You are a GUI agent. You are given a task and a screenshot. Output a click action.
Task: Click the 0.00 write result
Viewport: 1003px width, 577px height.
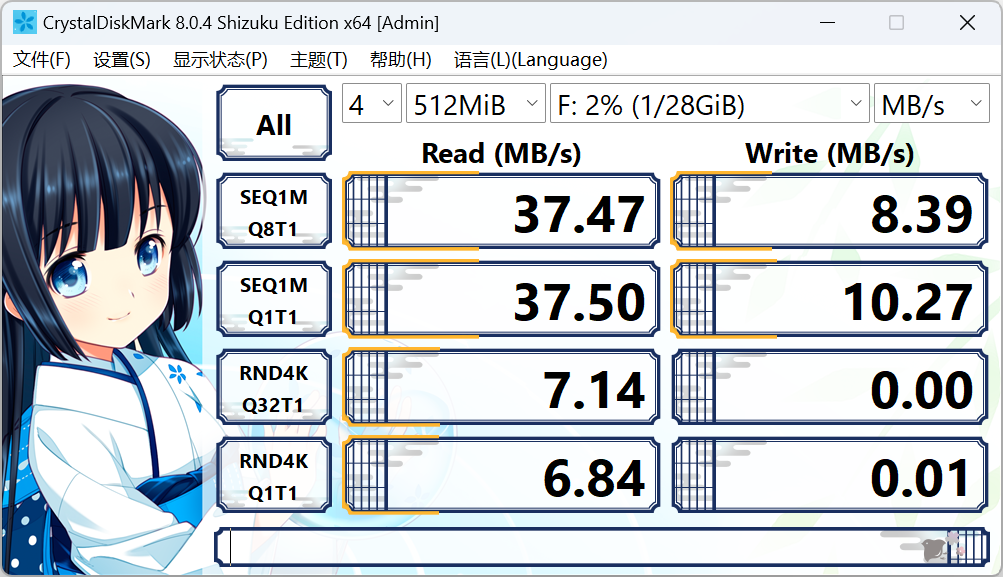coord(830,388)
